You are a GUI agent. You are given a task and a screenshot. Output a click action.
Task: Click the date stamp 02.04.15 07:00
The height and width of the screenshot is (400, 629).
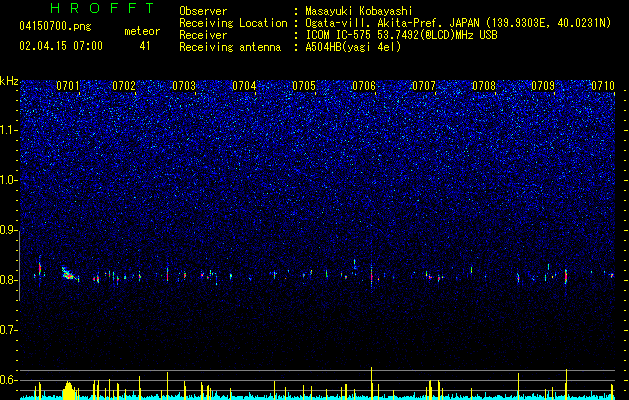[x=61, y=46]
